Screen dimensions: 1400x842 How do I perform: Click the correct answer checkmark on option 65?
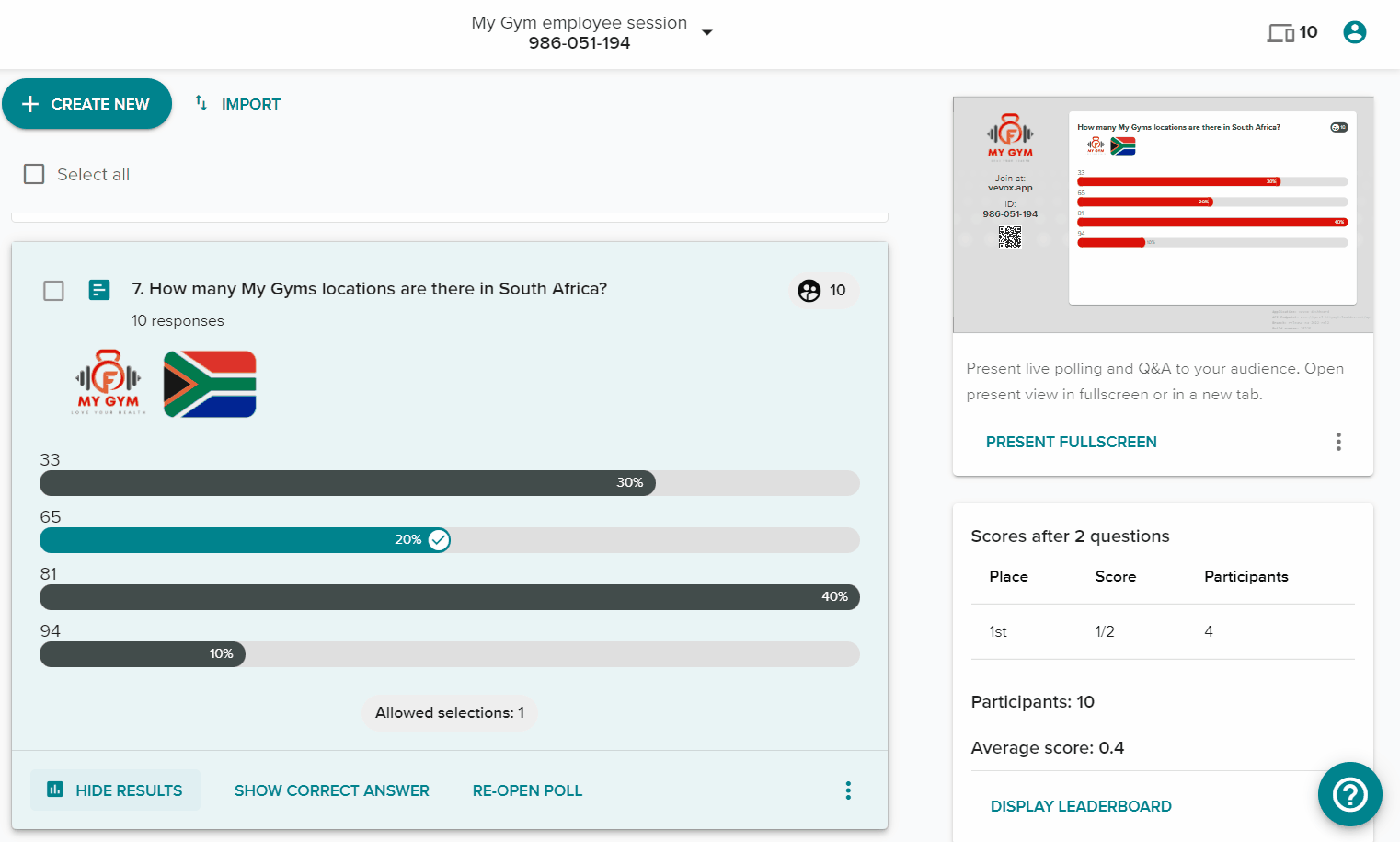pos(438,540)
